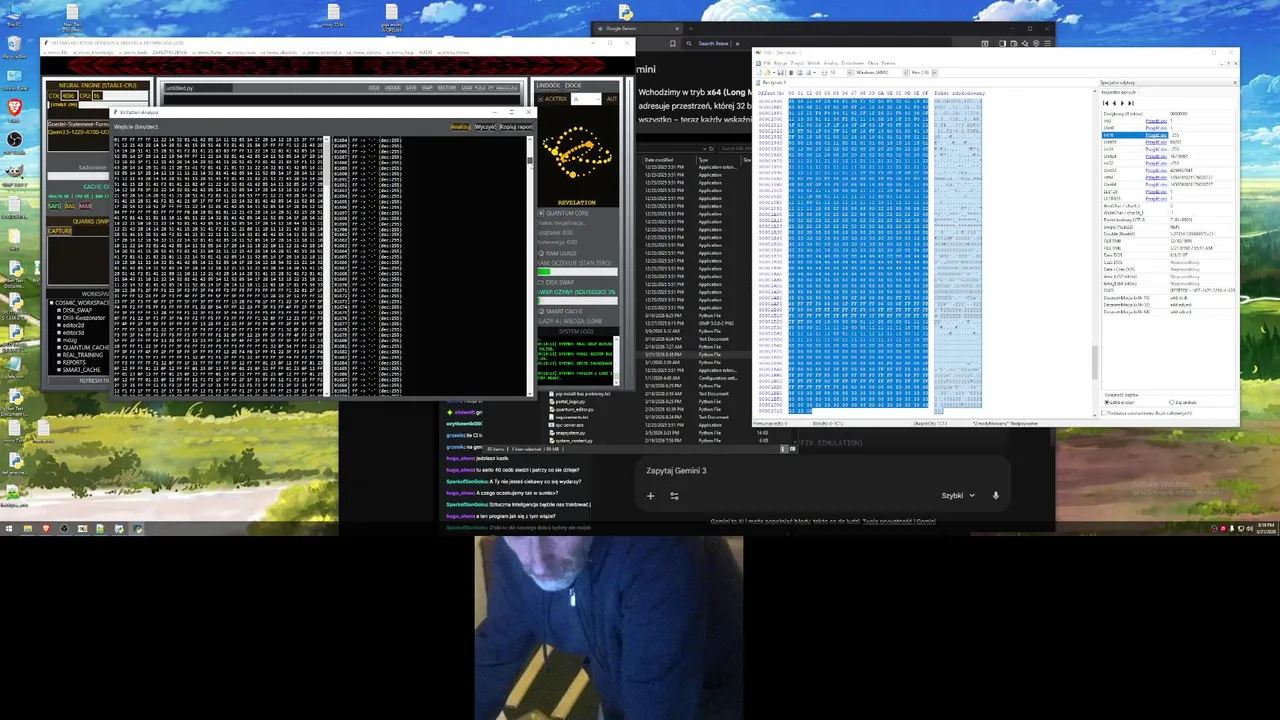
Task: Select the SAFE cache mode button
Action: [54, 206]
